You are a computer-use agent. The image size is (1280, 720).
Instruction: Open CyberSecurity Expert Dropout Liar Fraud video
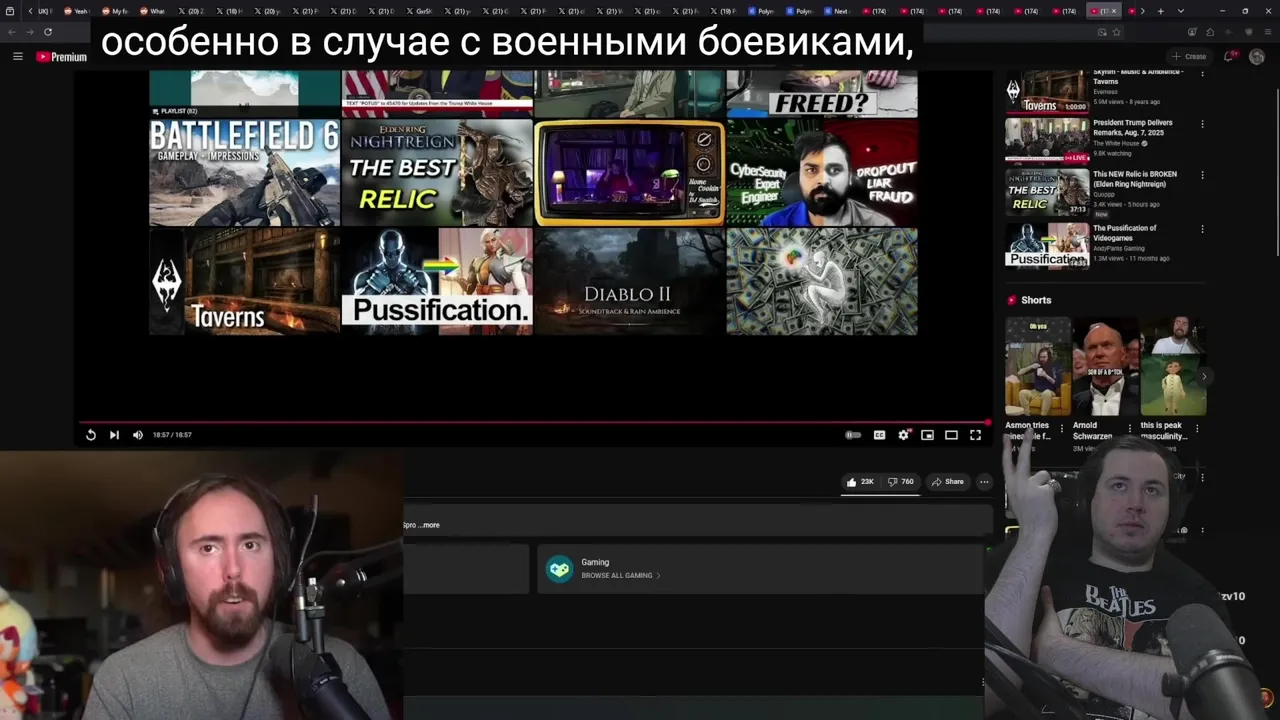[x=822, y=172]
